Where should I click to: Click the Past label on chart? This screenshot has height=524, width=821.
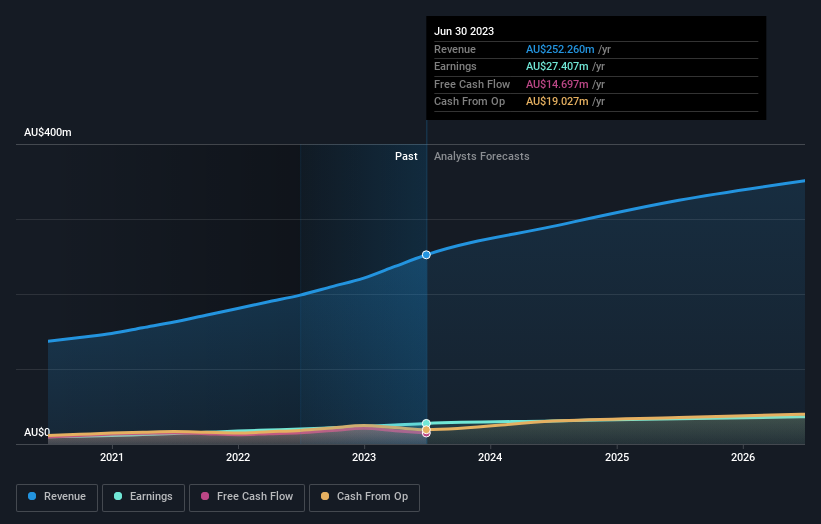pos(406,157)
